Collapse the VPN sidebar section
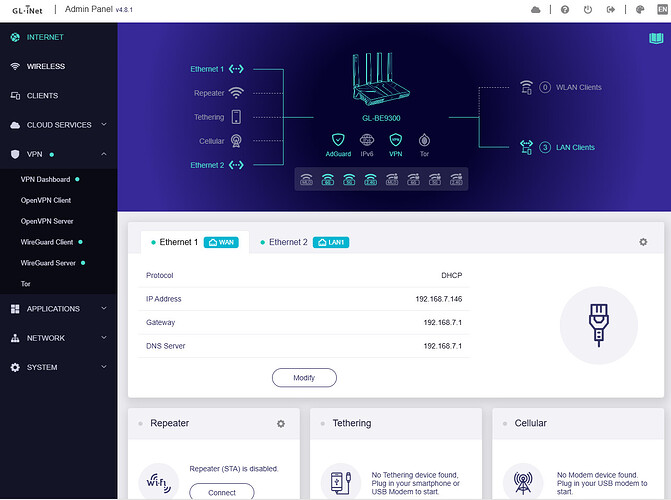The width and height of the screenshot is (671, 500). tap(106, 155)
